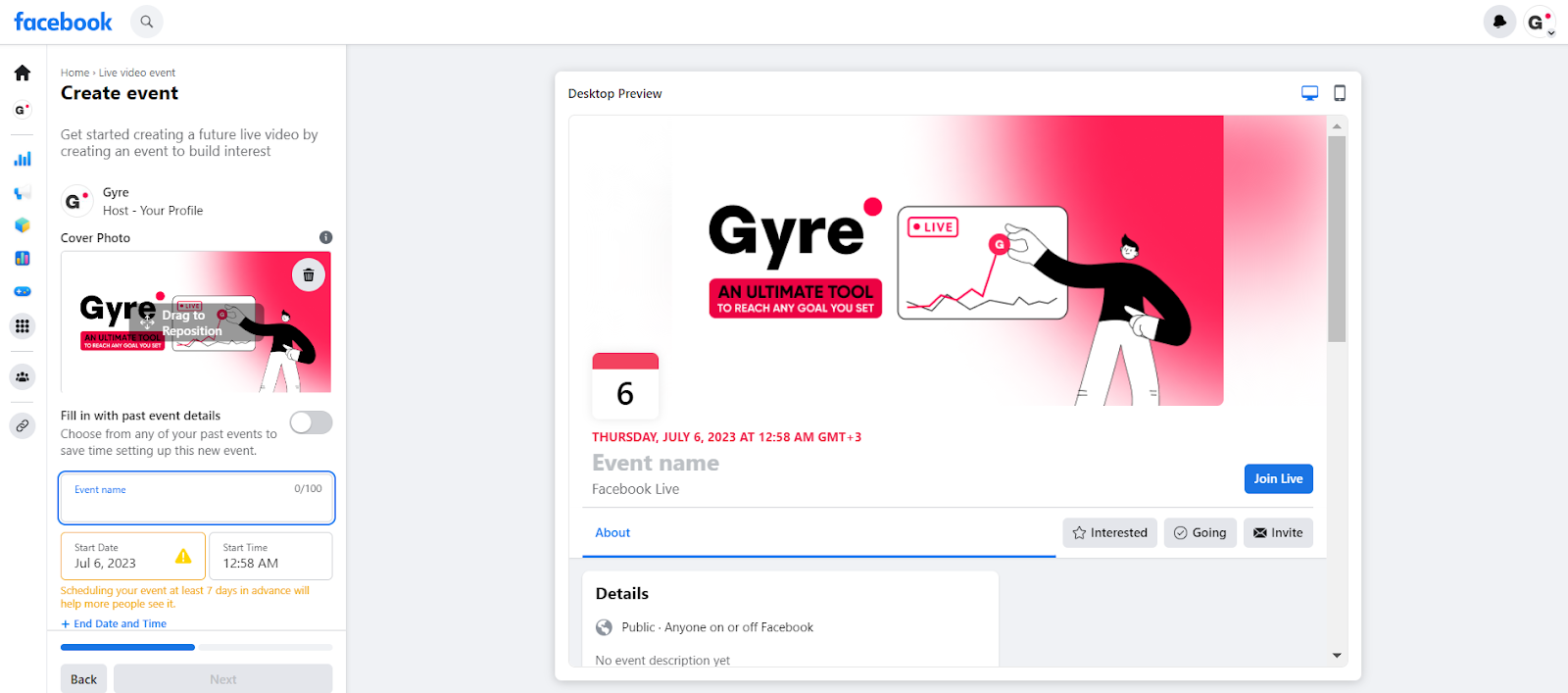
Task: Open Gyre profile icon in left sidebar
Action: pos(23,110)
